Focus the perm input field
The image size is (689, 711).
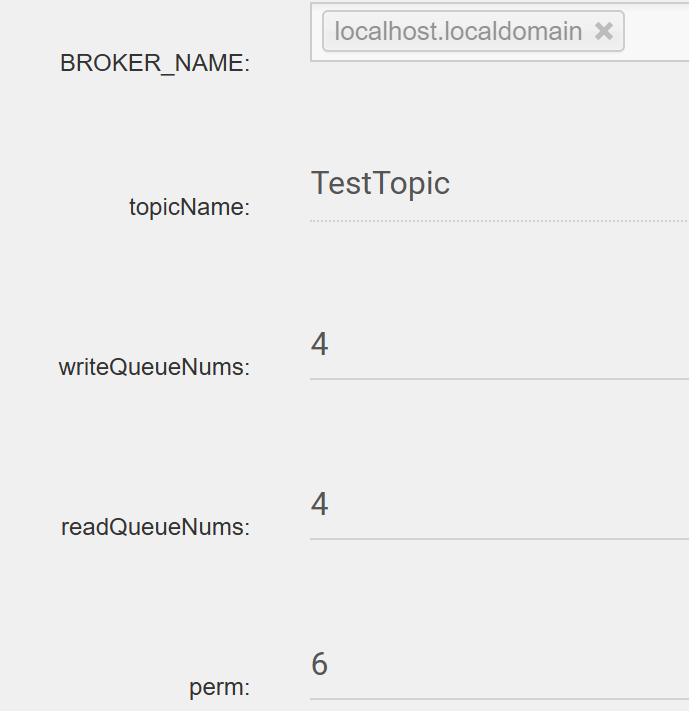(500, 665)
